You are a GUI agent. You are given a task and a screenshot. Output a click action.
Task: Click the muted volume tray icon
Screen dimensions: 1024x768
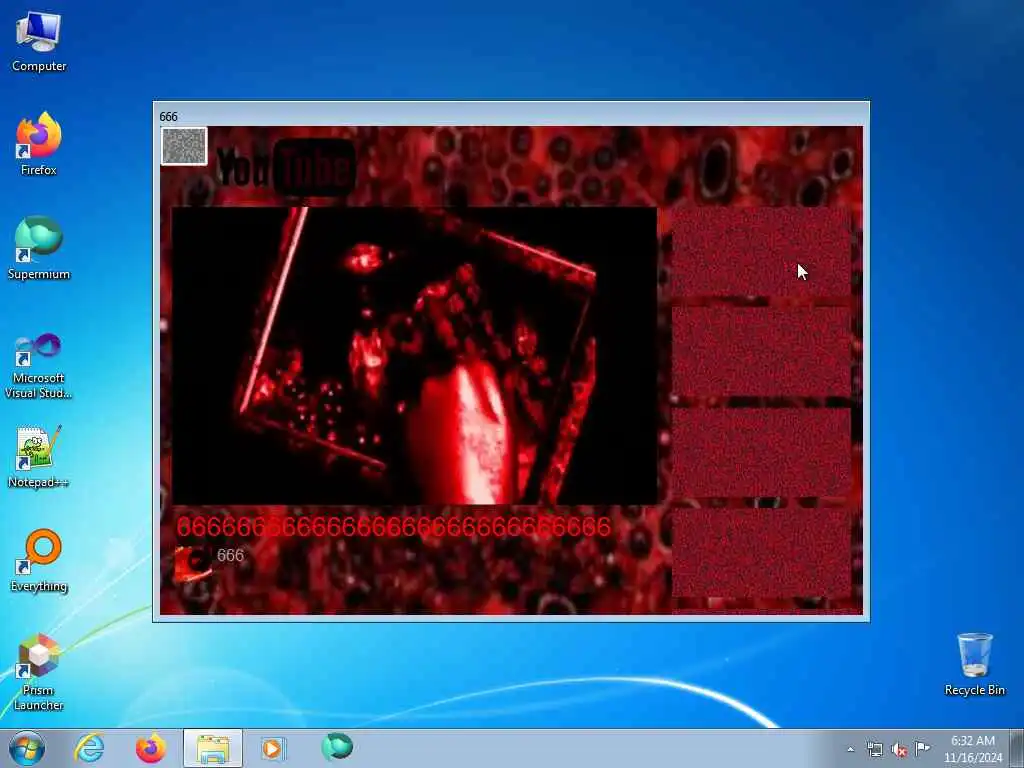(x=899, y=749)
